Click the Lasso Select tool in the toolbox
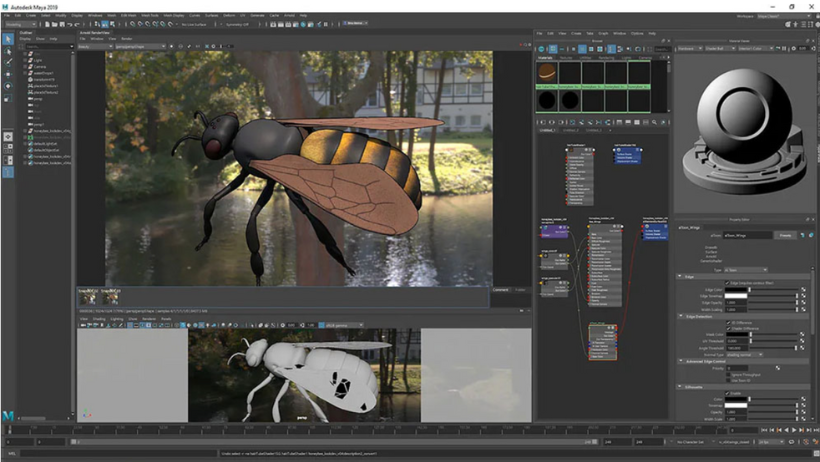Screen dimensions: 820x462 pyautogui.click(x=8, y=51)
